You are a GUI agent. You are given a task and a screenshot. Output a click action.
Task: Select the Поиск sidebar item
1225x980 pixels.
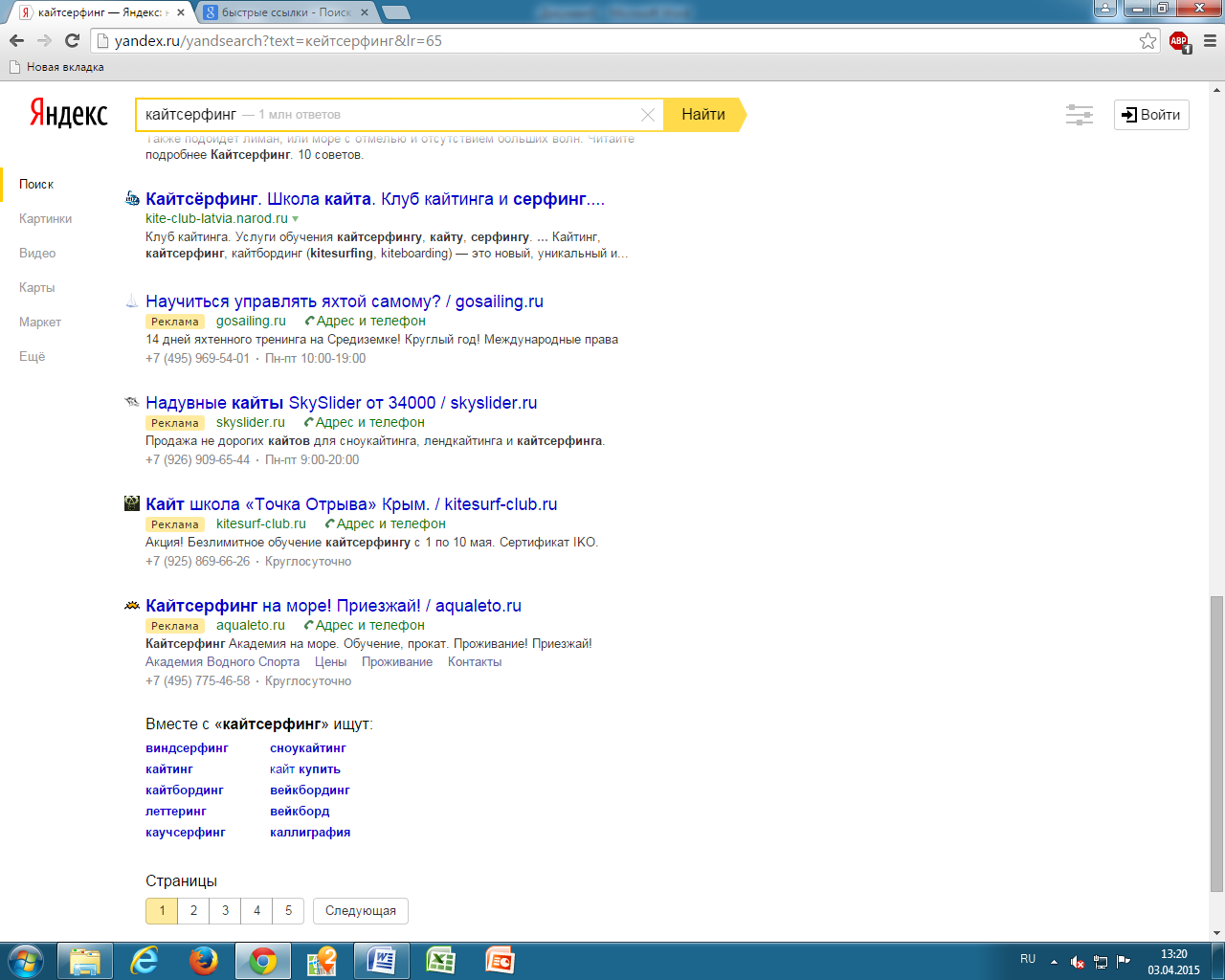(x=36, y=184)
